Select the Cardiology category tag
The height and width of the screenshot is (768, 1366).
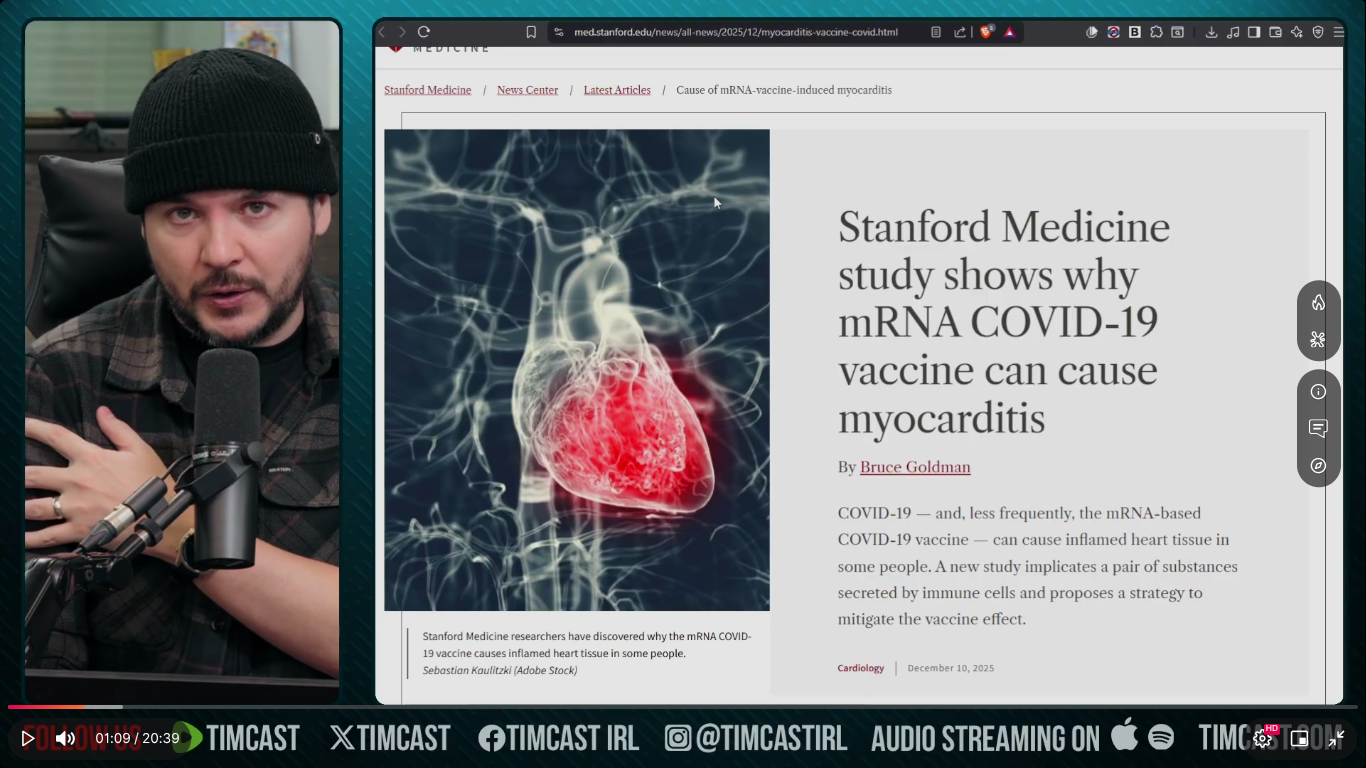pos(861,668)
